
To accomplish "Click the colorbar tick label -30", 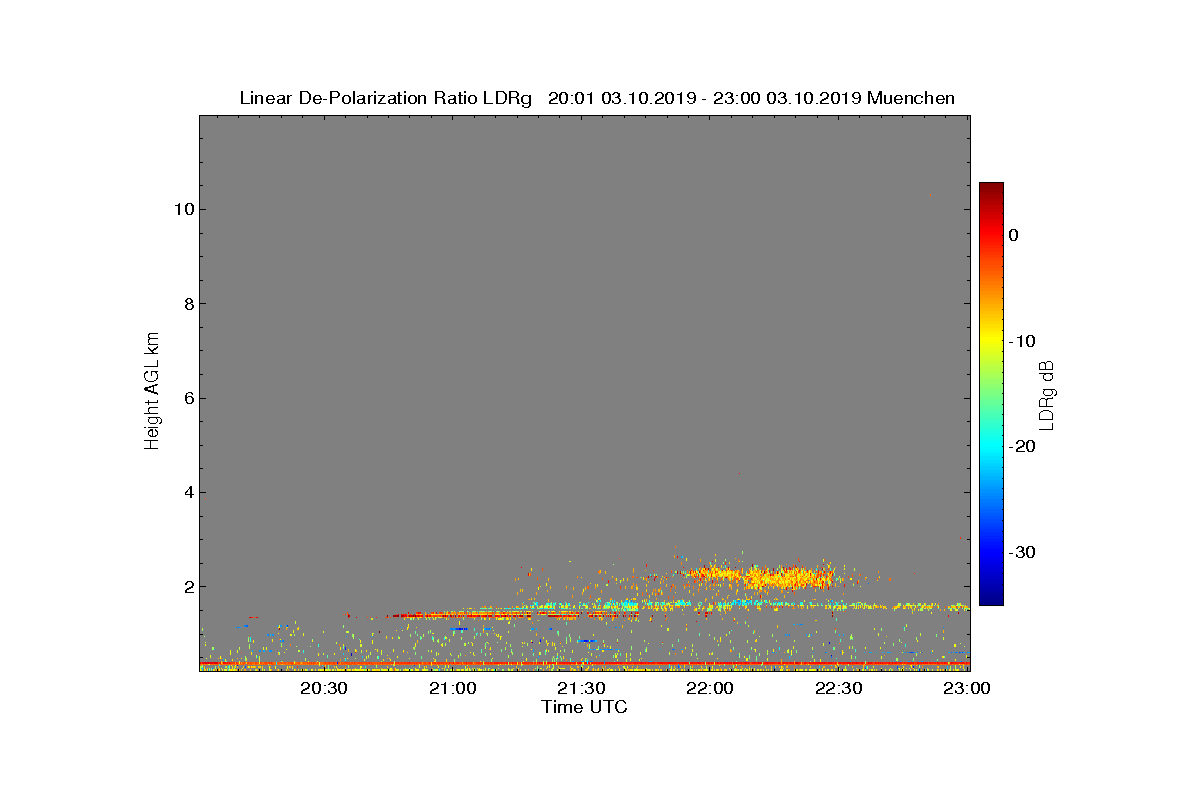I will 1023,553.
